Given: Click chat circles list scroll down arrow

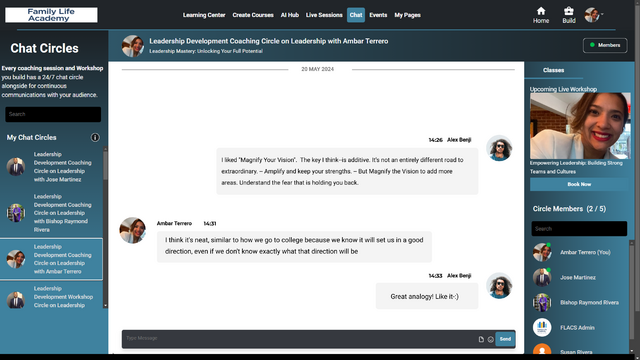Looking at the screenshot, I should (x=105, y=305).
